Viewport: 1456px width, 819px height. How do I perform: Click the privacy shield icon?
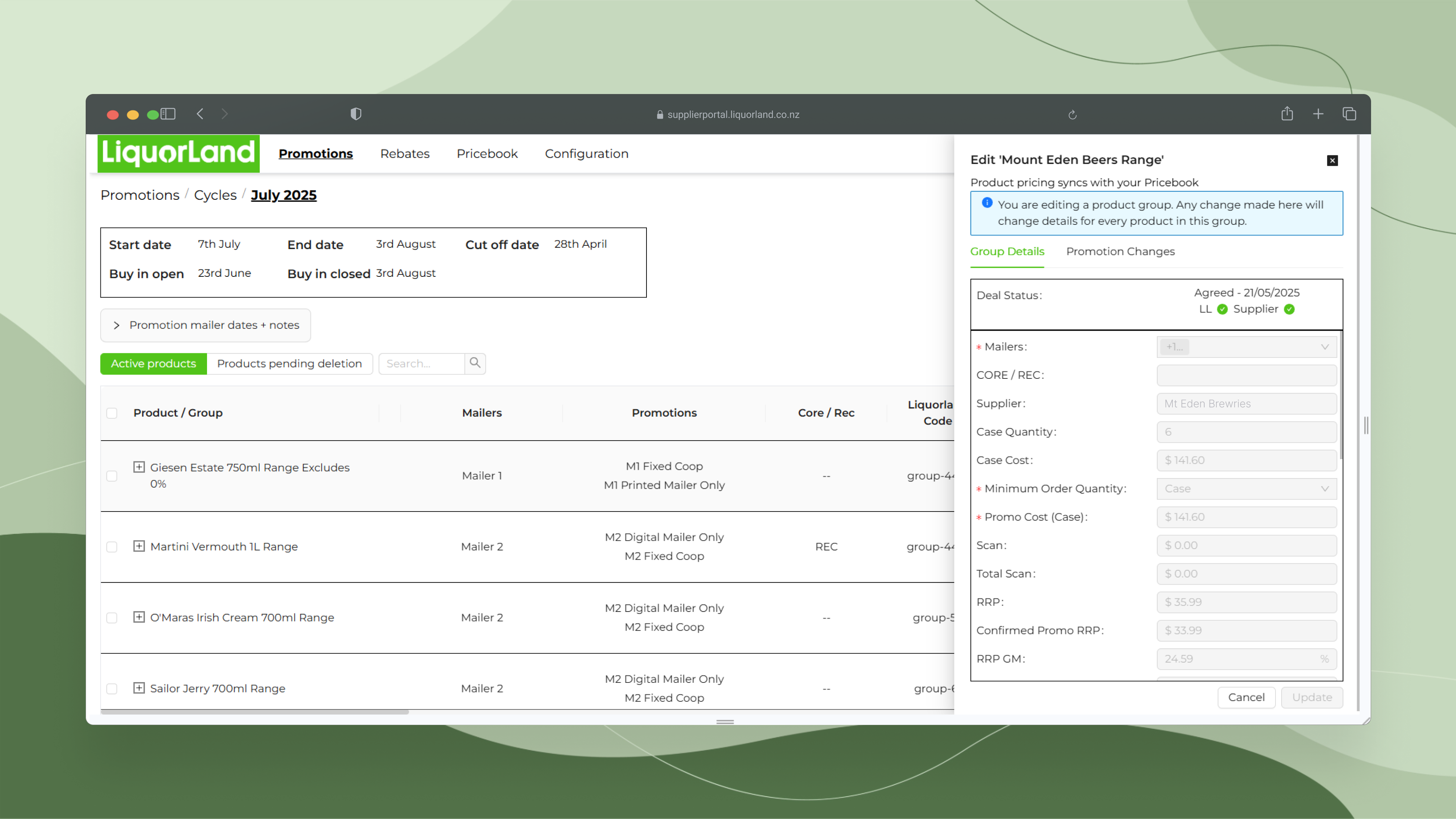(x=356, y=114)
